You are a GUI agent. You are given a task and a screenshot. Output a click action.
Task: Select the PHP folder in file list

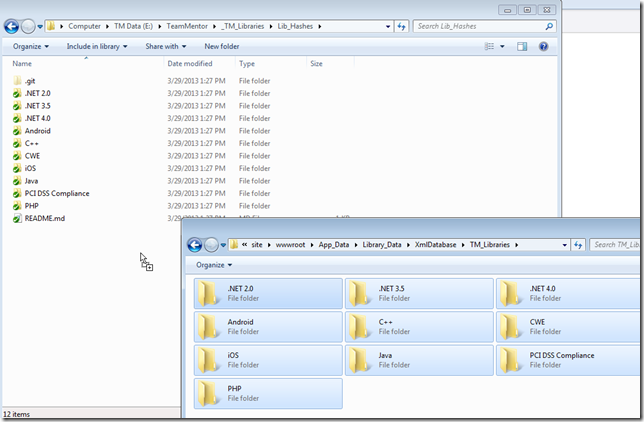click(31, 206)
